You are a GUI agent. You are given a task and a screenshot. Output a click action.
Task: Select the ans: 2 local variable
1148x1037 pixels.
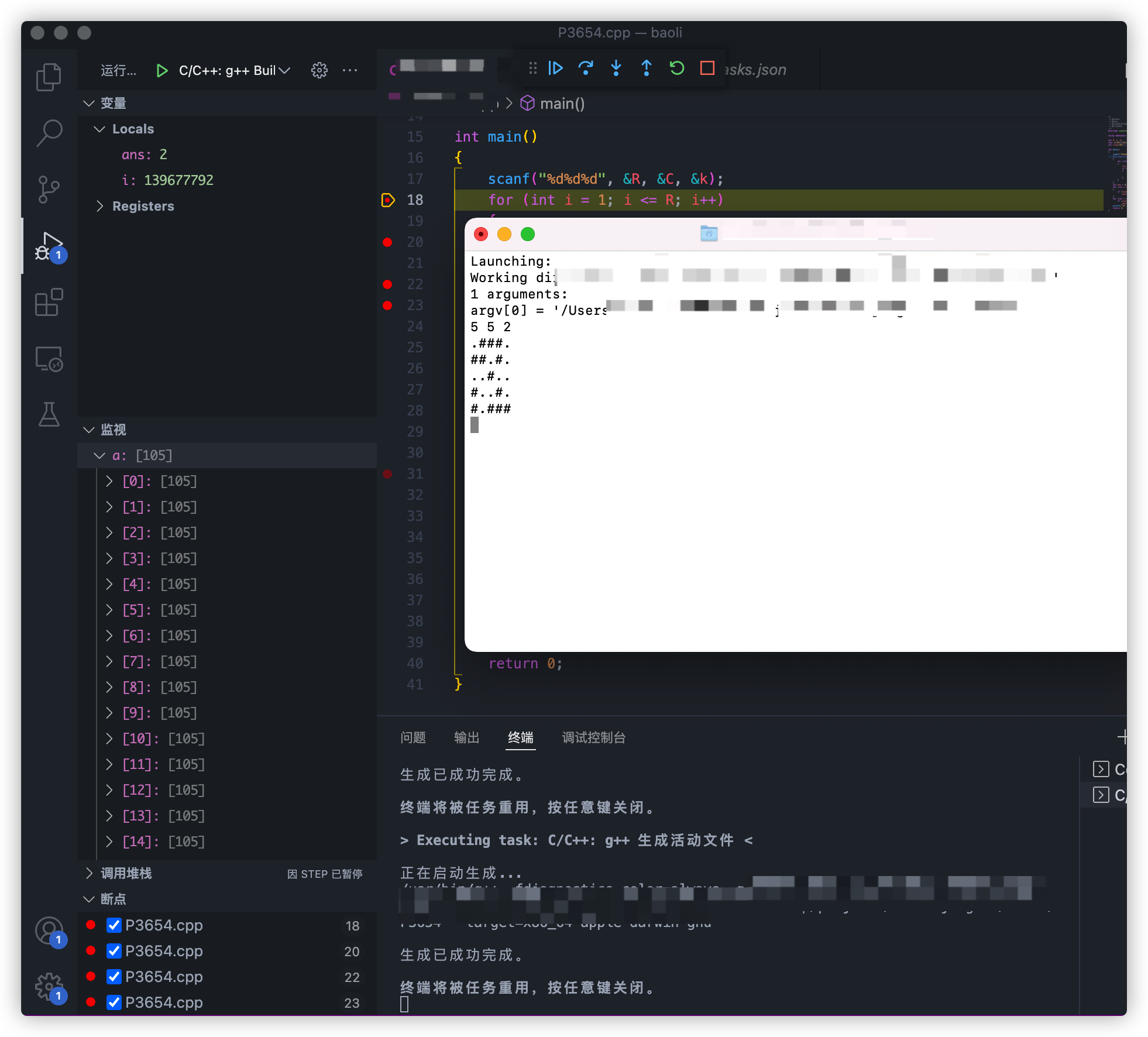point(227,155)
